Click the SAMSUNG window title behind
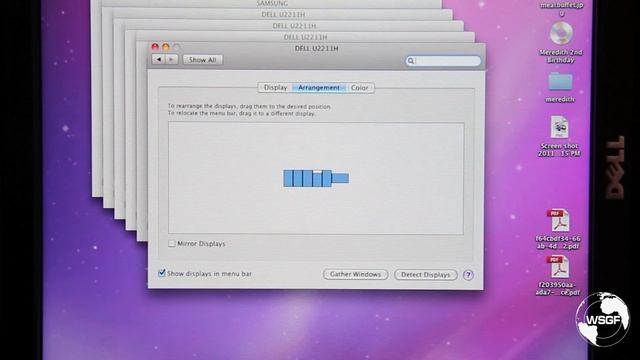 point(272,3)
